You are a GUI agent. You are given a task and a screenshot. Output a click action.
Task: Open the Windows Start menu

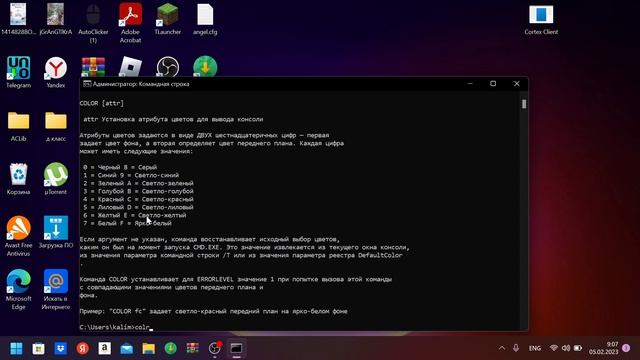[x=16, y=348]
